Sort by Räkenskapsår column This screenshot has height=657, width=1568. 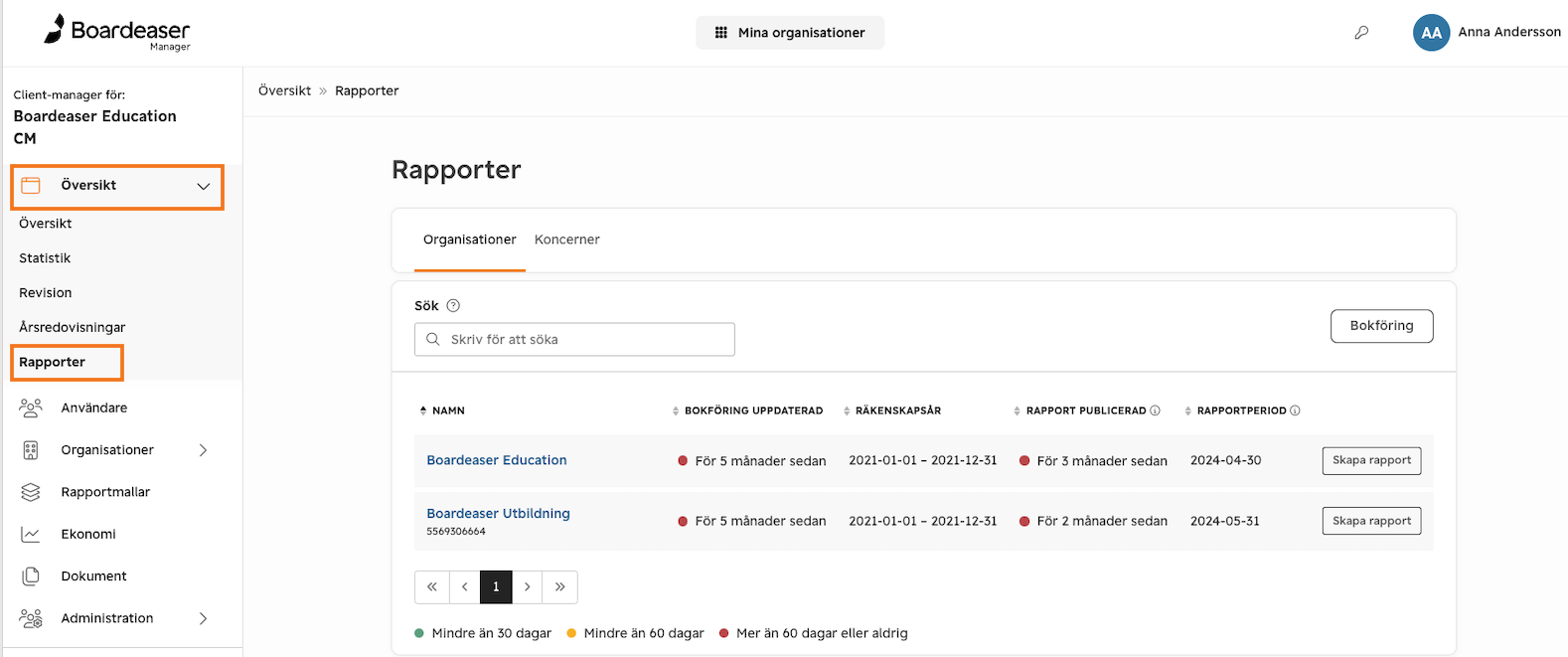(847, 411)
